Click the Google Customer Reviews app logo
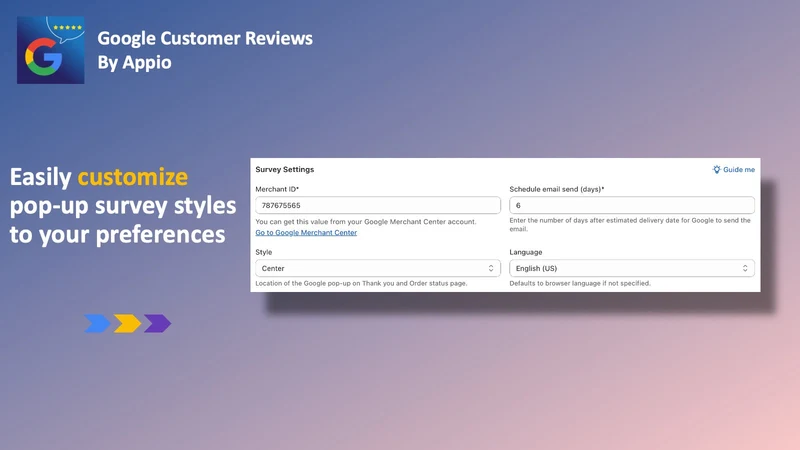This screenshot has width=800, height=450. coord(51,50)
